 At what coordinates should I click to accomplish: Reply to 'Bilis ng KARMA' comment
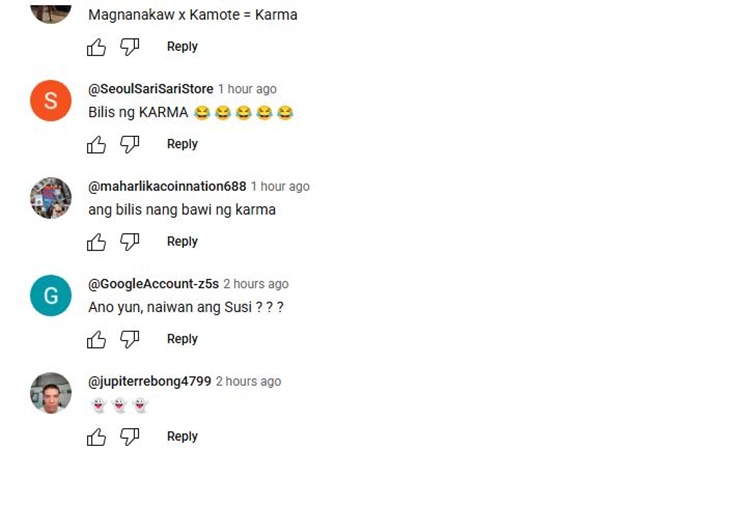[x=182, y=144]
